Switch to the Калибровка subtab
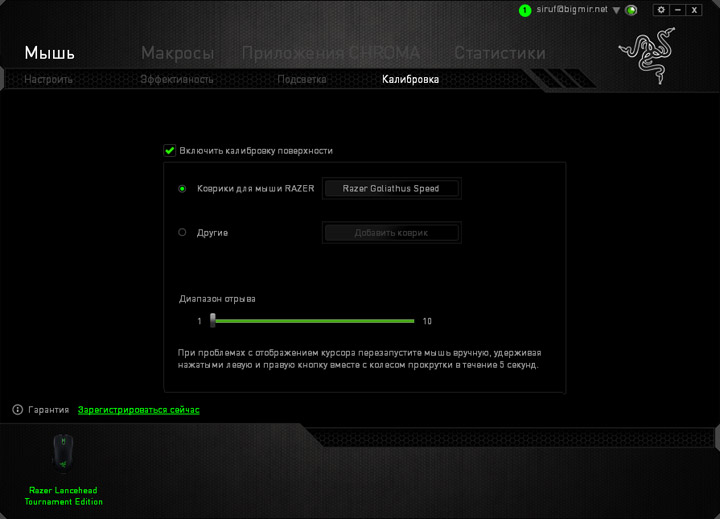This screenshot has height=519, width=720. tap(411, 79)
